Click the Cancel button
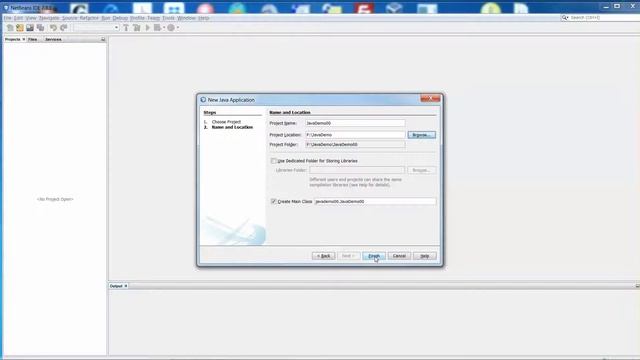Screen dimensions: 640x360 399,256
